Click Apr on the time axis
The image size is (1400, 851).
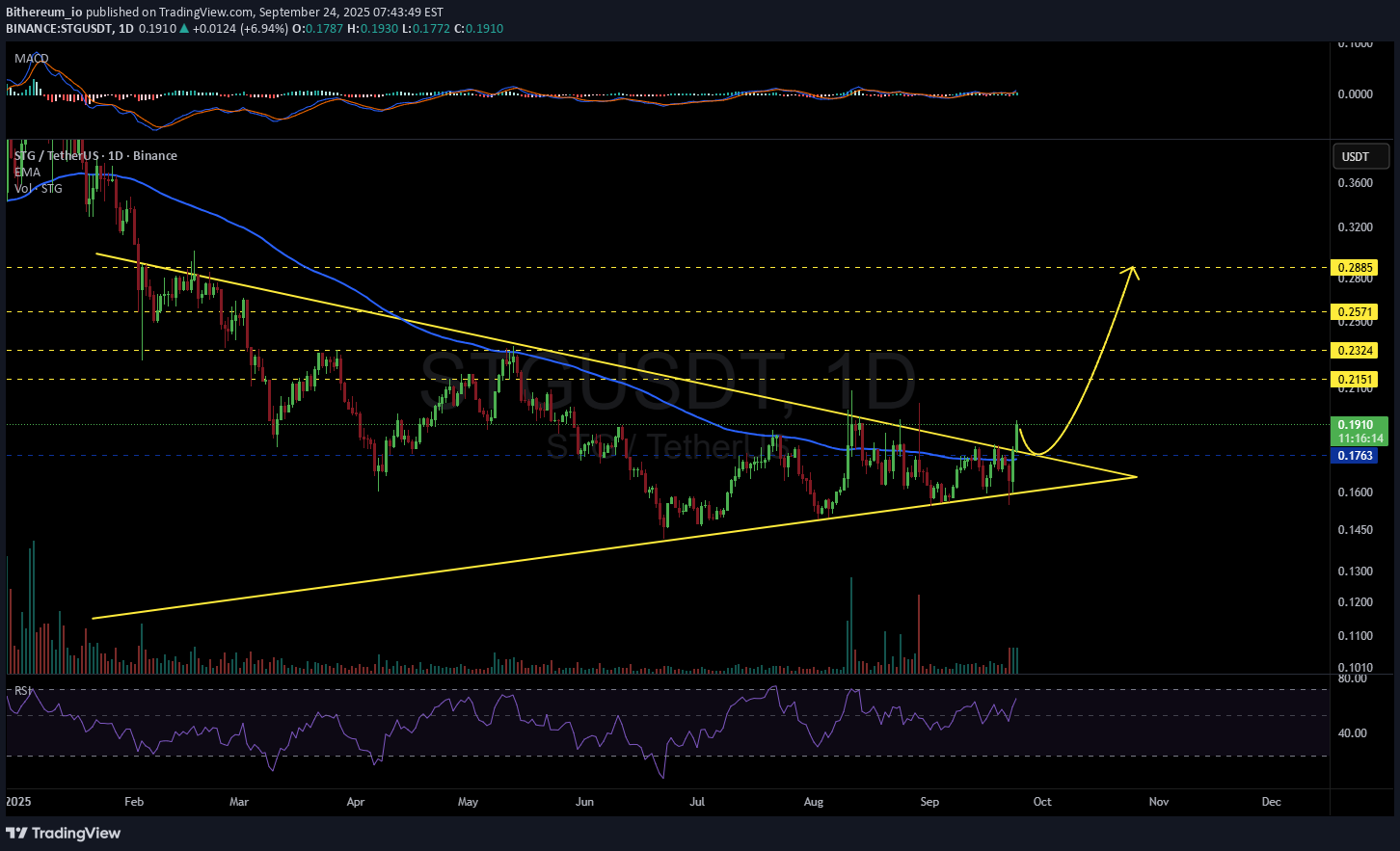pyautogui.click(x=356, y=802)
